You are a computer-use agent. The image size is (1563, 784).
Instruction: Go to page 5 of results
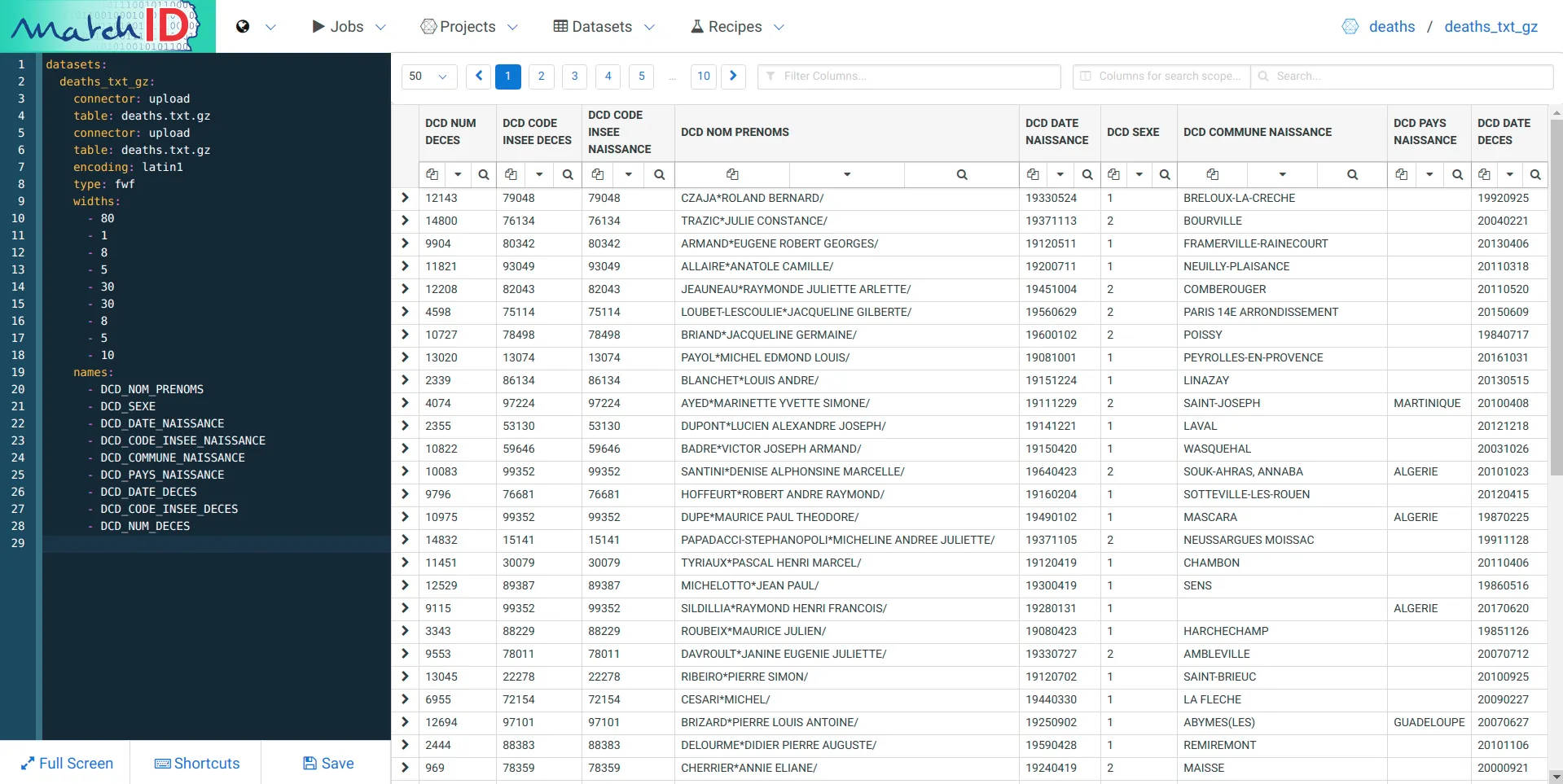(641, 76)
